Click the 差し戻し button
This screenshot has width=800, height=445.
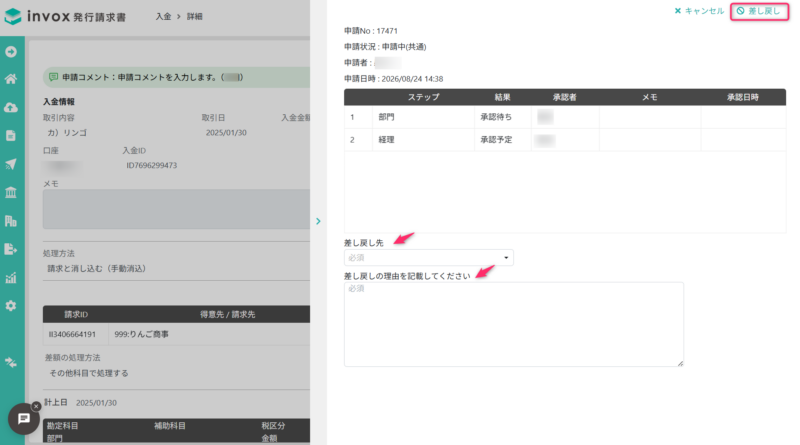click(x=759, y=11)
